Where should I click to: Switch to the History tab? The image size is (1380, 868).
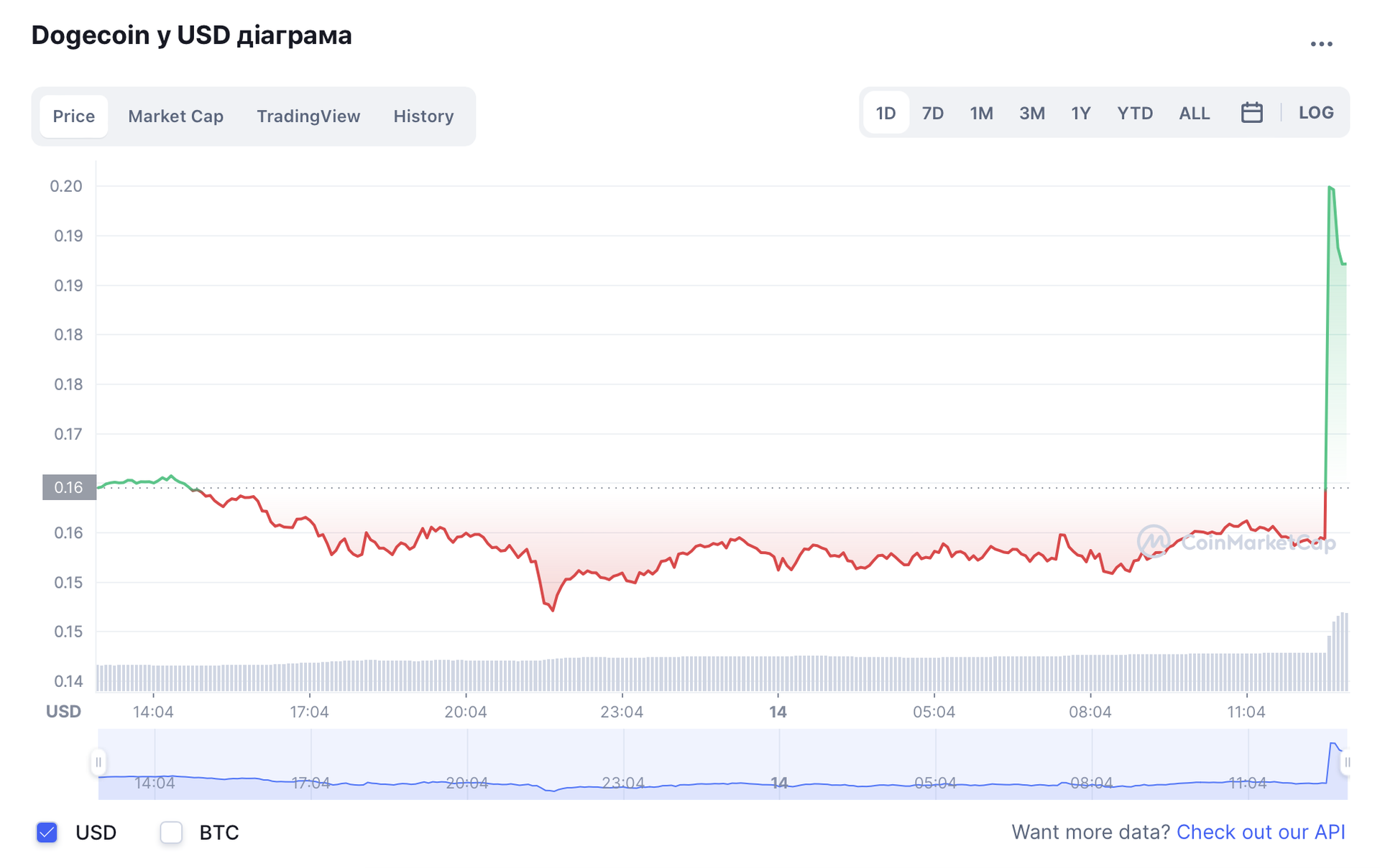[423, 116]
